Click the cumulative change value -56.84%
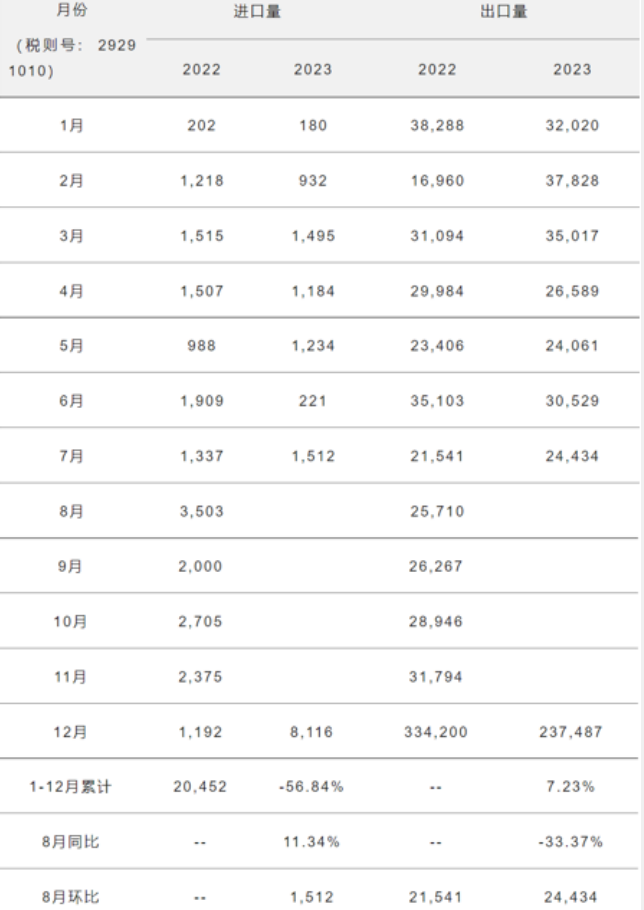 312,786
